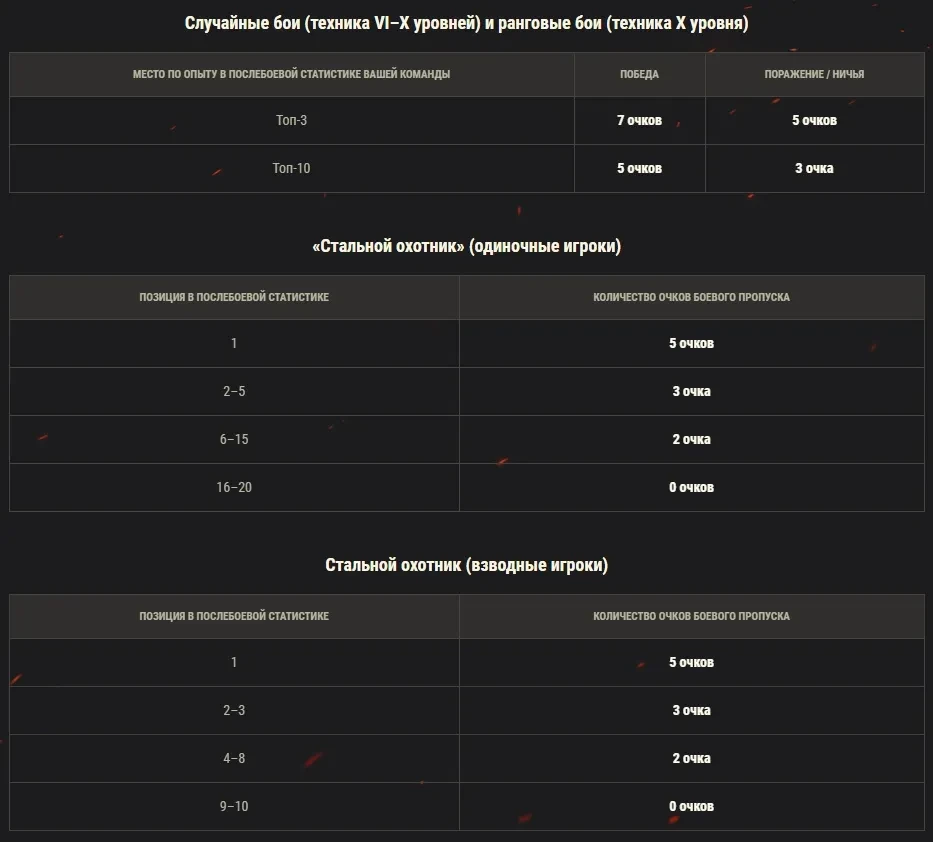
Task: Click the Топ-10 defeat cell "3 очка"
Action: [814, 169]
